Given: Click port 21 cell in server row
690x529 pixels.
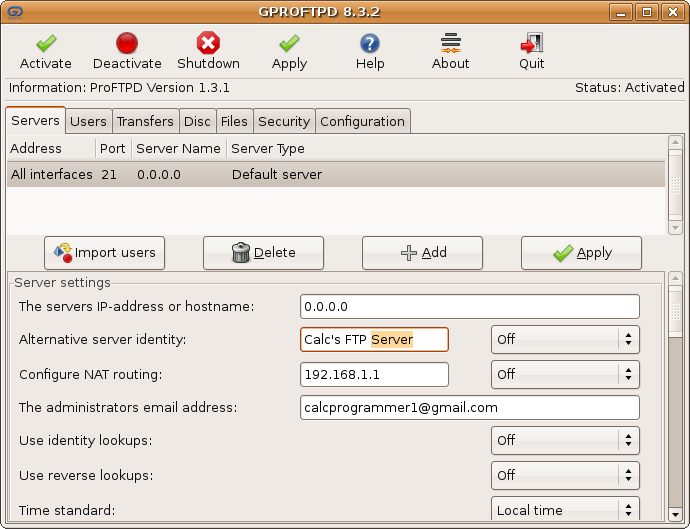Looking at the screenshot, I should click(109, 175).
